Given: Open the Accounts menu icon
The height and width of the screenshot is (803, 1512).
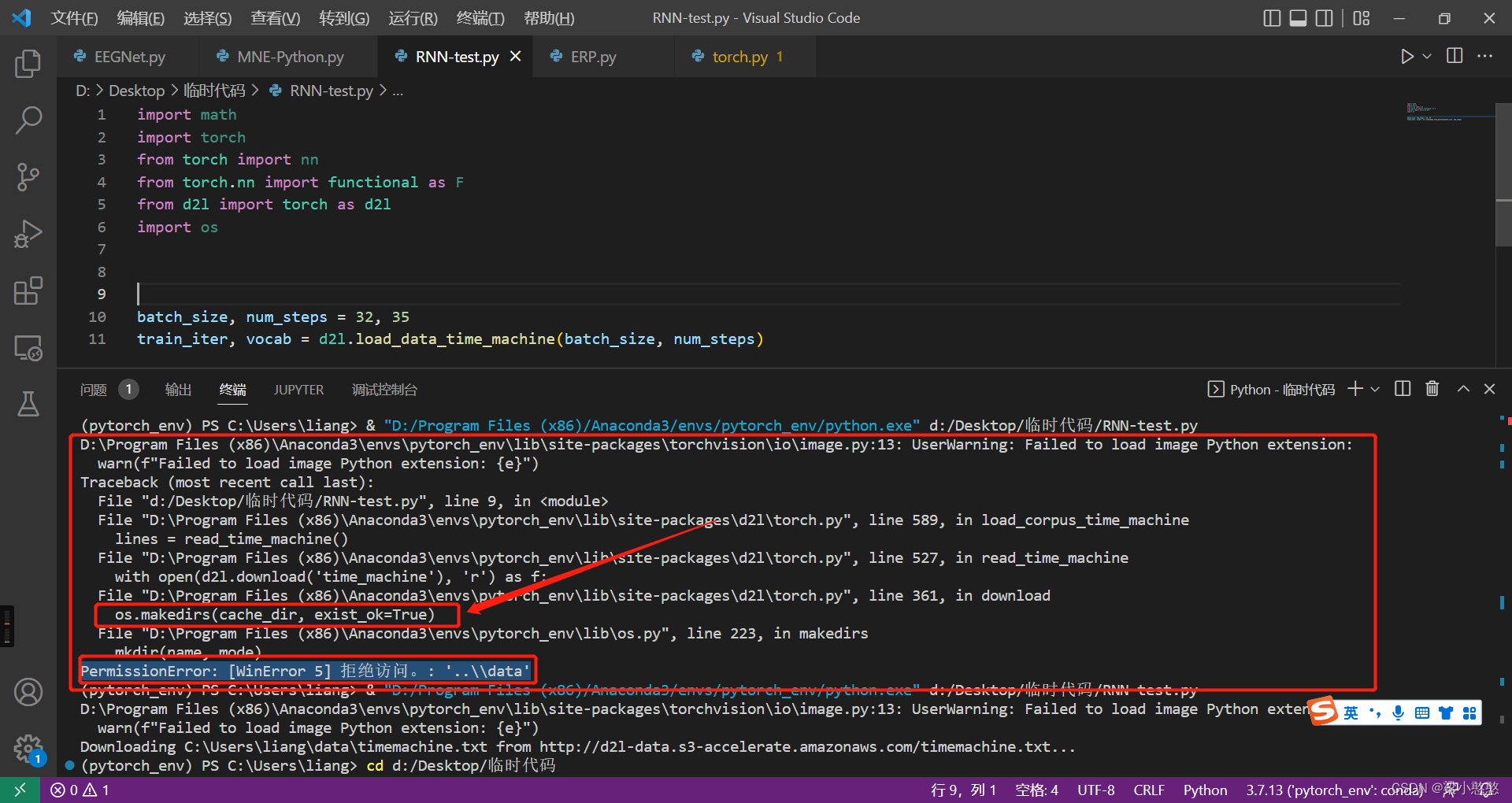Looking at the screenshot, I should [28, 692].
